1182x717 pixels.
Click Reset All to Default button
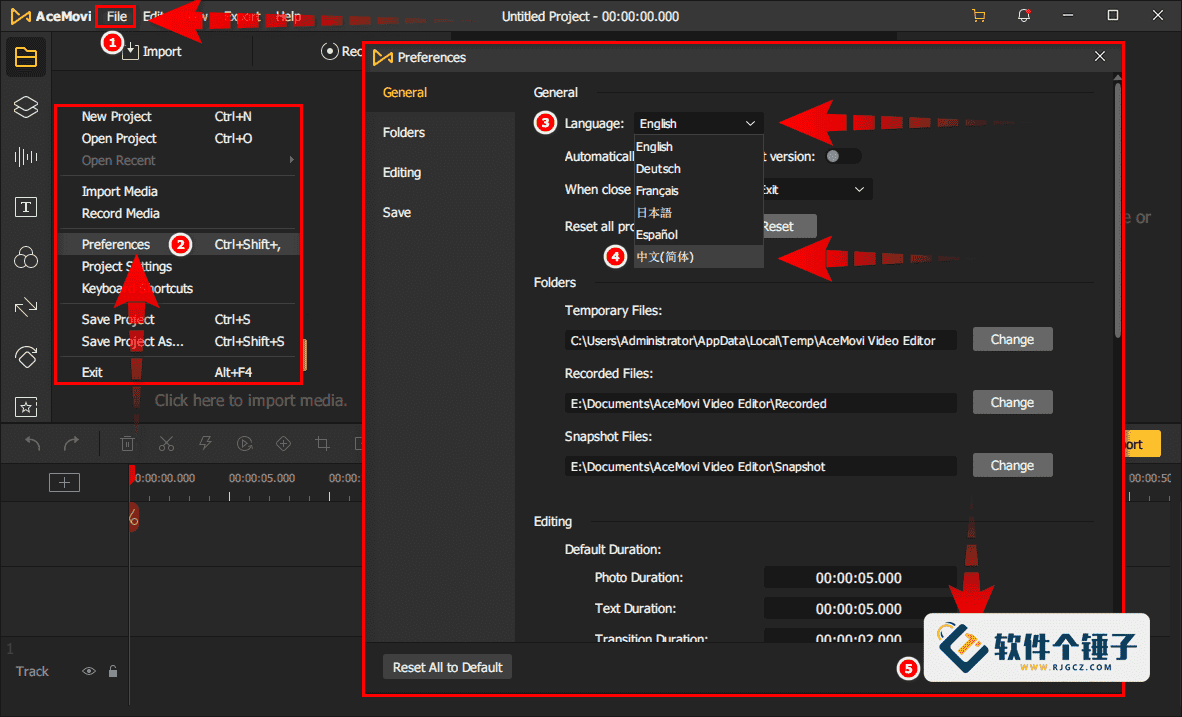pyautogui.click(x=447, y=667)
